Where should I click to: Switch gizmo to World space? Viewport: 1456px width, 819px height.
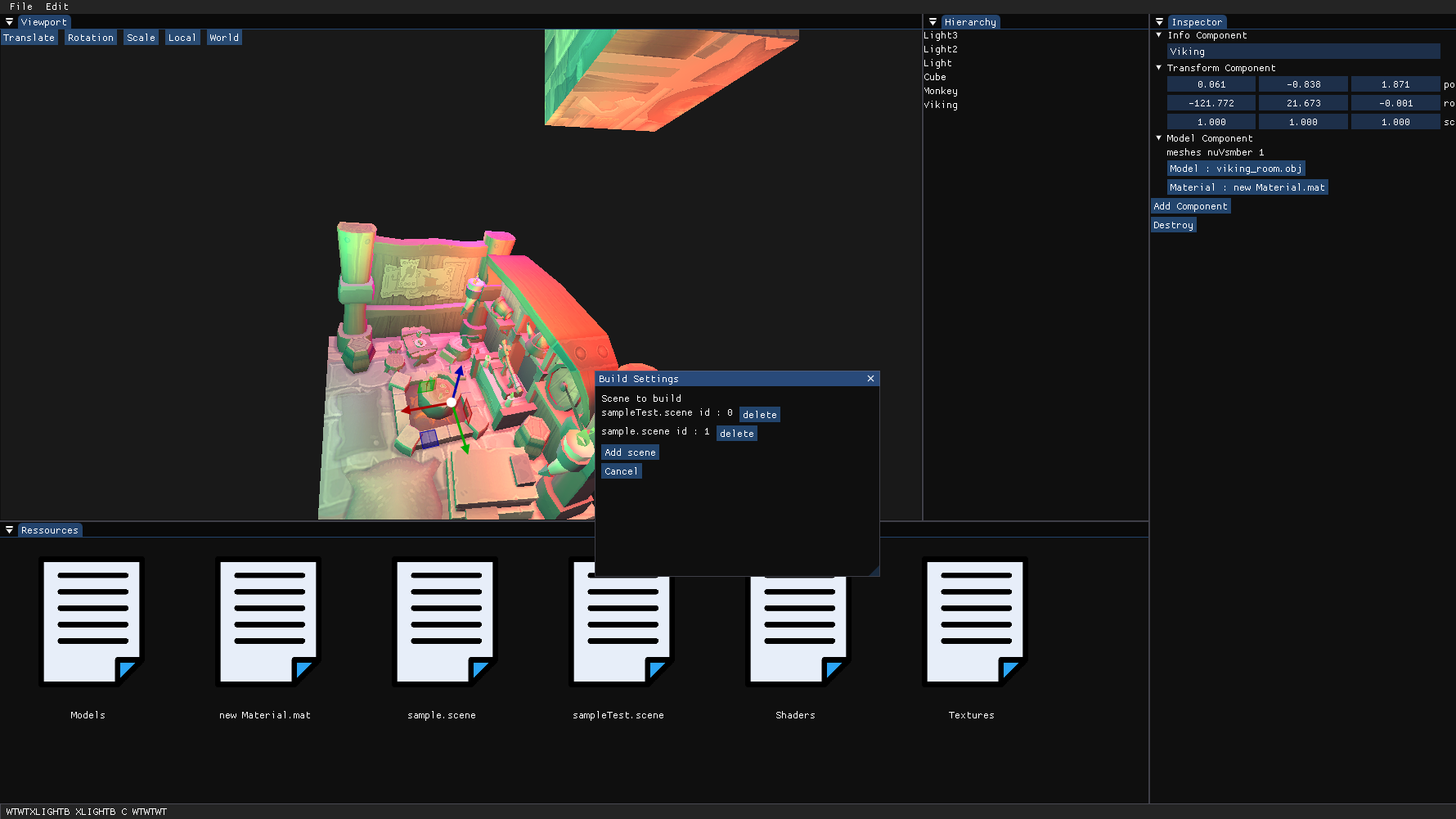pyautogui.click(x=224, y=38)
